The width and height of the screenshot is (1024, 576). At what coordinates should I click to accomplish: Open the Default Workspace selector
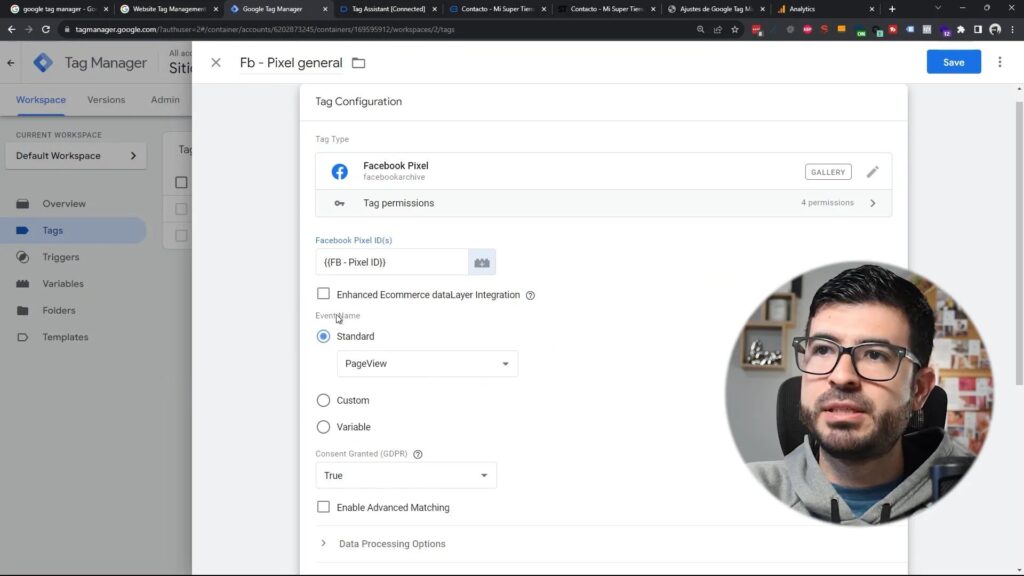point(76,156)
